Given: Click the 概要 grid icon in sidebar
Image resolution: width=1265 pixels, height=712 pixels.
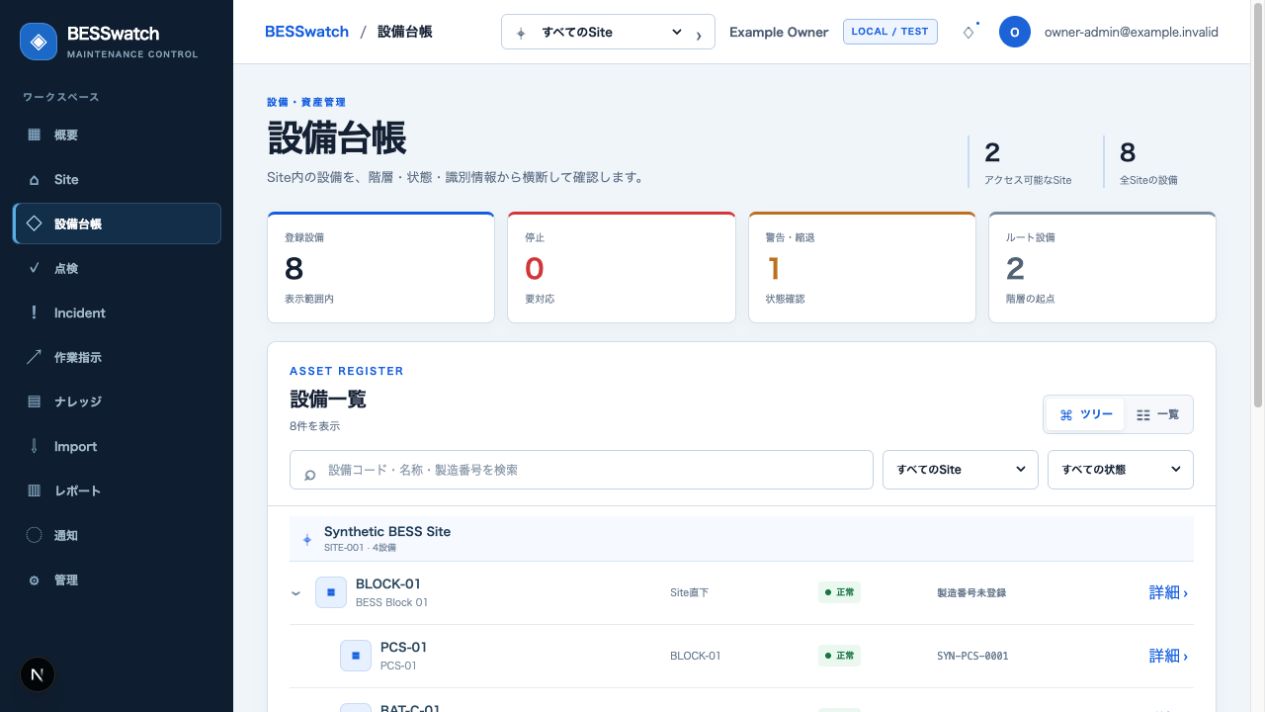Looking at the screenshot, I should 34,135.
